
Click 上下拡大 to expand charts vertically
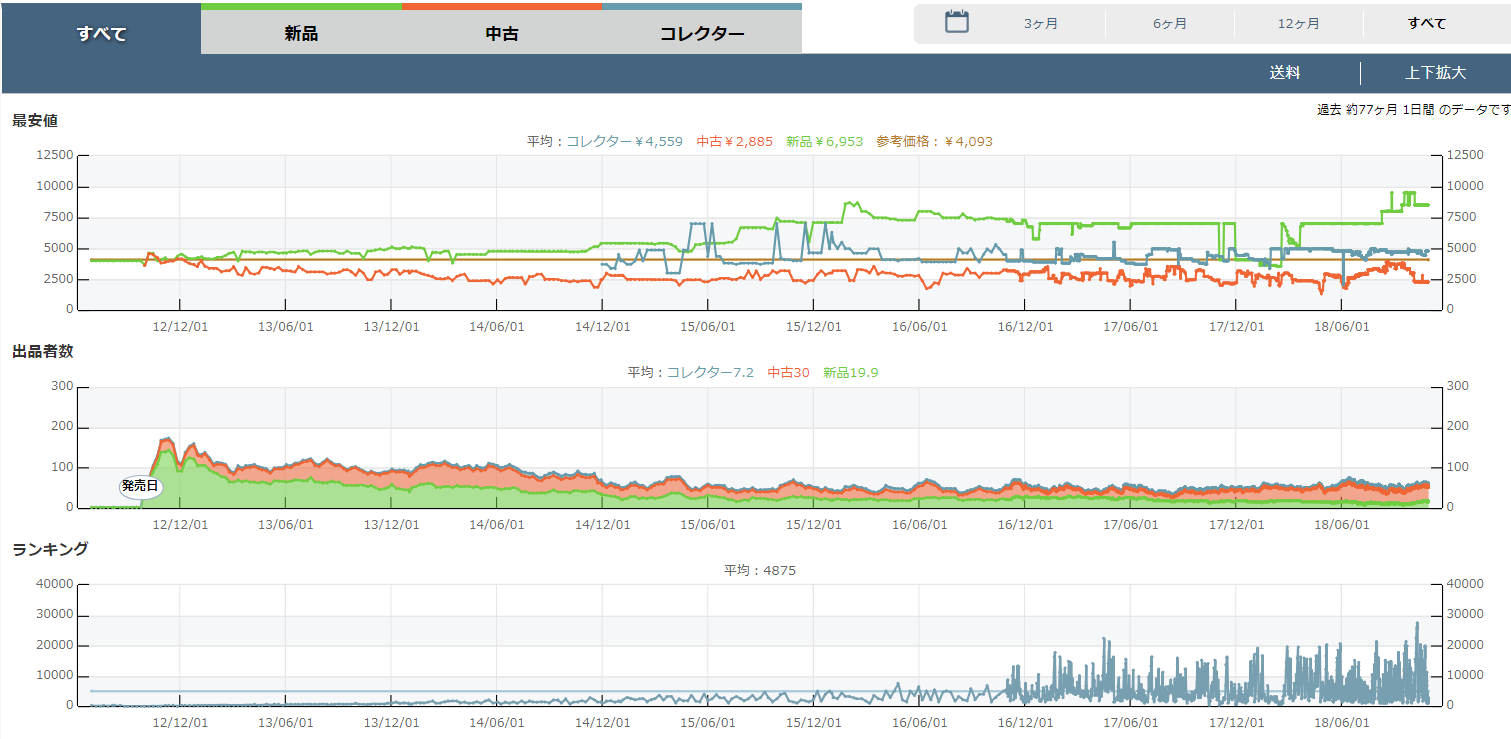pos(1435,73)
